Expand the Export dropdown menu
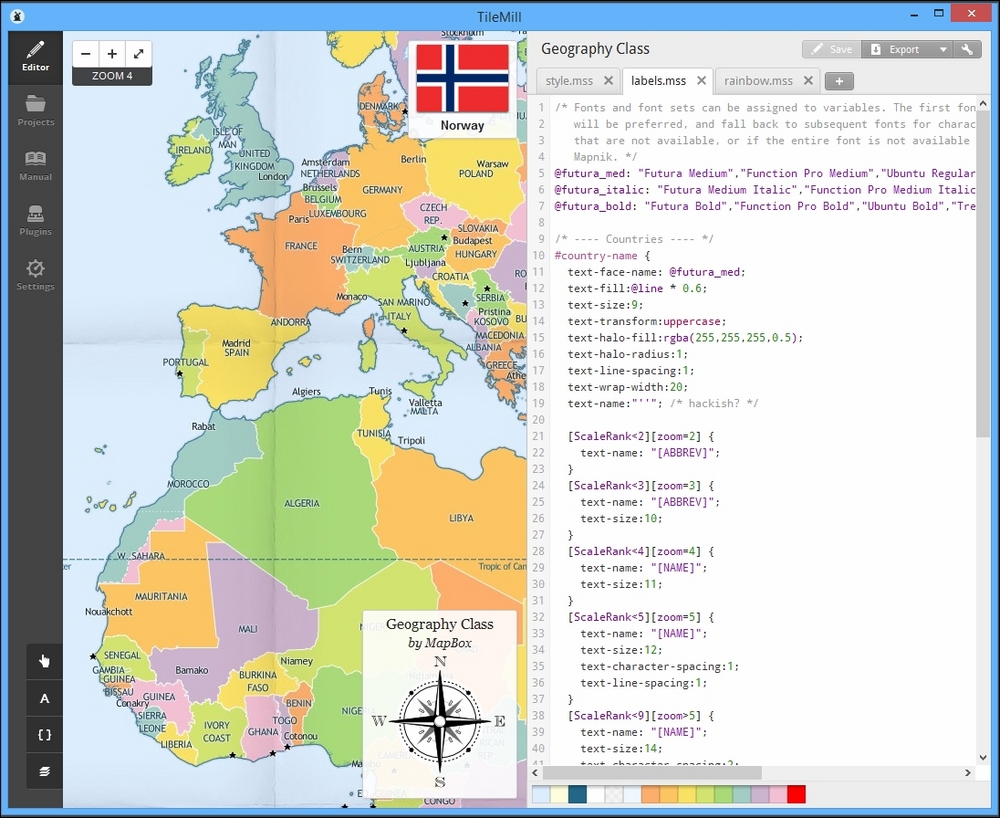Viewport: 1000px width, 818px height. pos(942,49)
